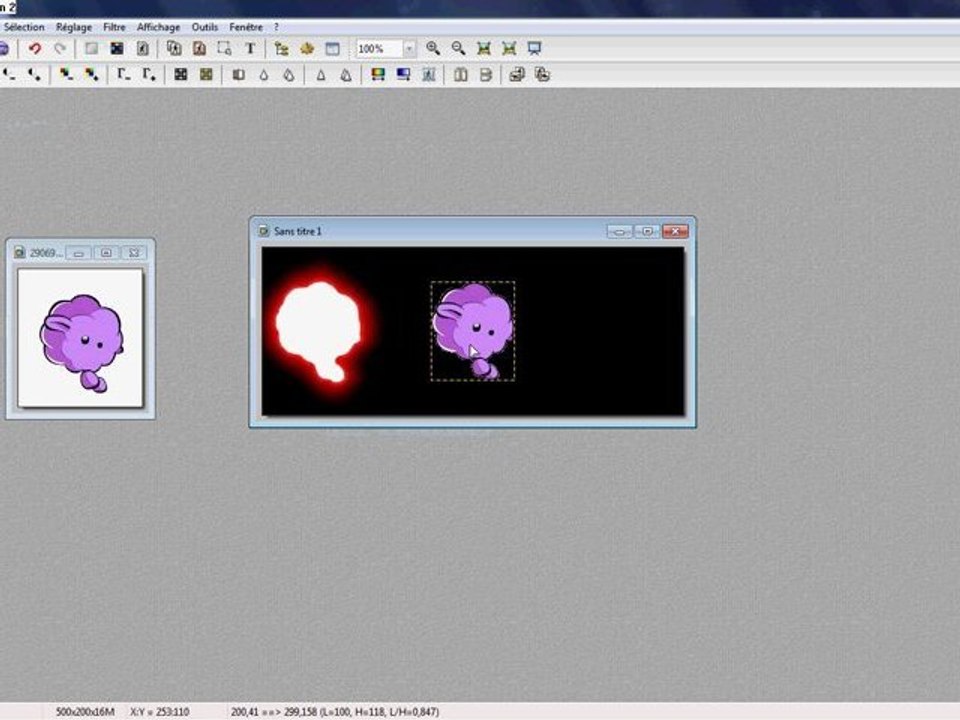Click the Contrast plus icon

click(x=34, y=75)
